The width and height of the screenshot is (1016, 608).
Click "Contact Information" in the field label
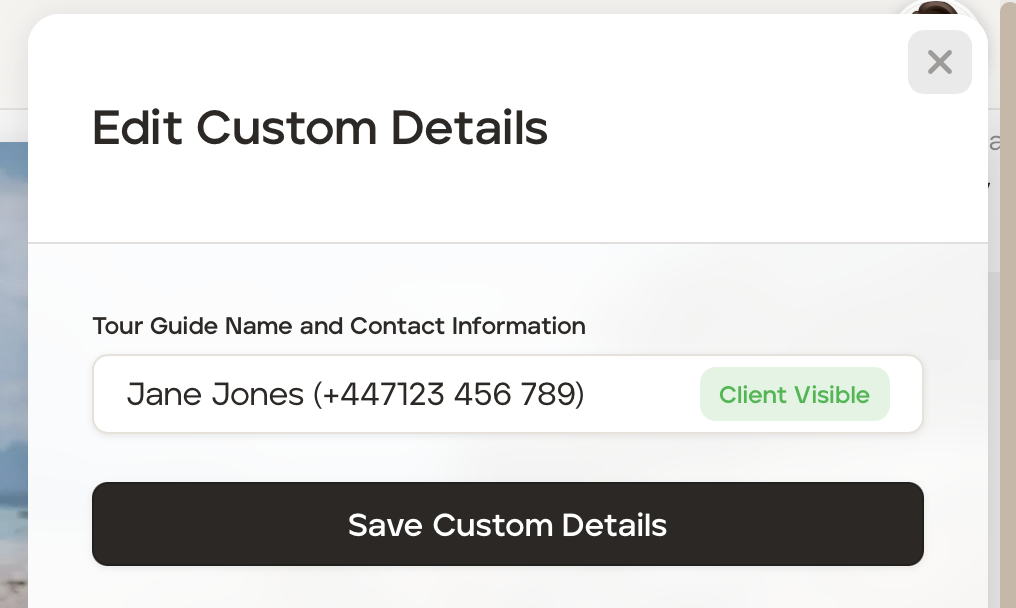pos(467,326)
